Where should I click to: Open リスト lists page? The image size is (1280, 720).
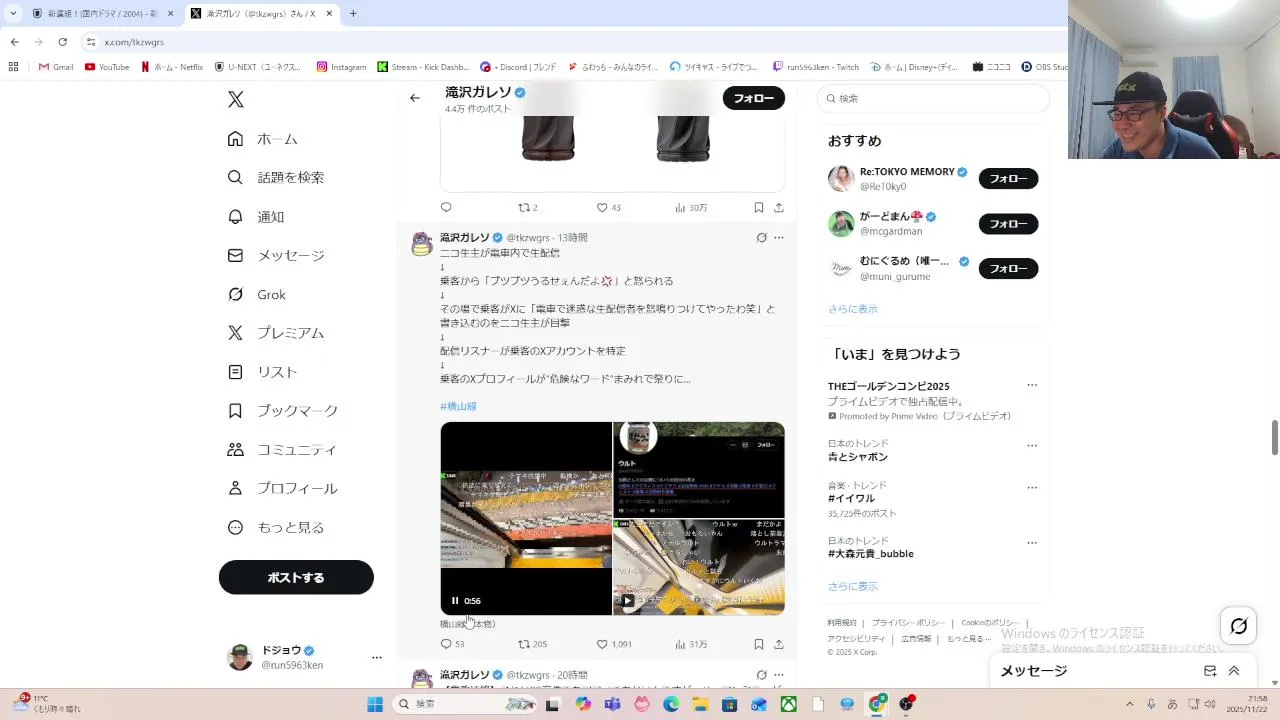[x=262, y=372]
